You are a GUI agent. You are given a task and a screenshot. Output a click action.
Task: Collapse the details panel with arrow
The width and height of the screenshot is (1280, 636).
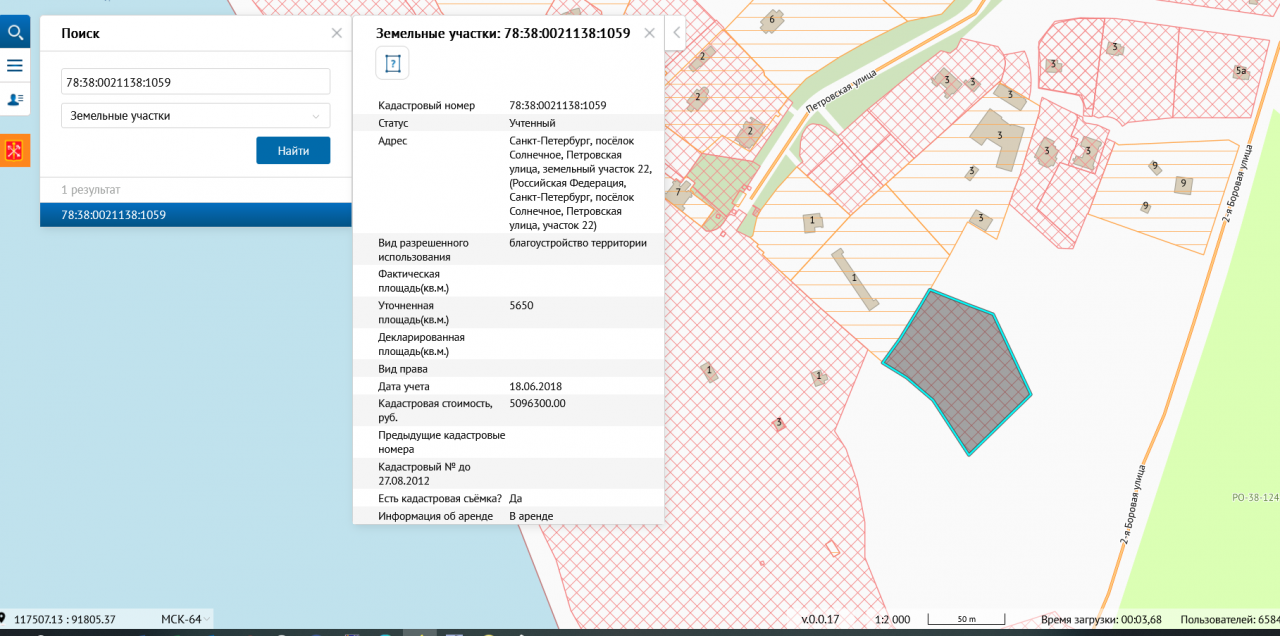pos(676,33)
